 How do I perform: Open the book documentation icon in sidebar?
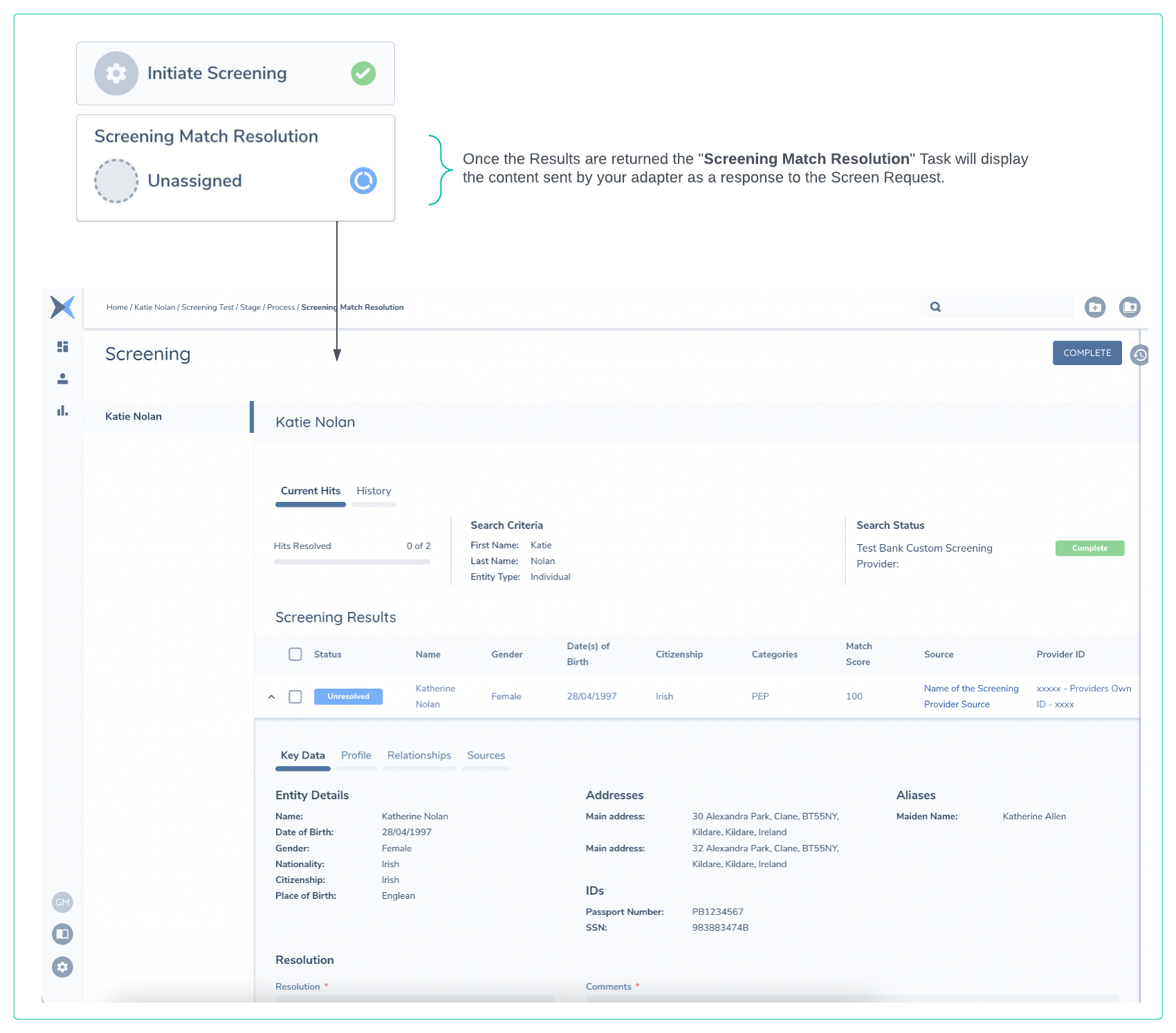tap(62, 934)
